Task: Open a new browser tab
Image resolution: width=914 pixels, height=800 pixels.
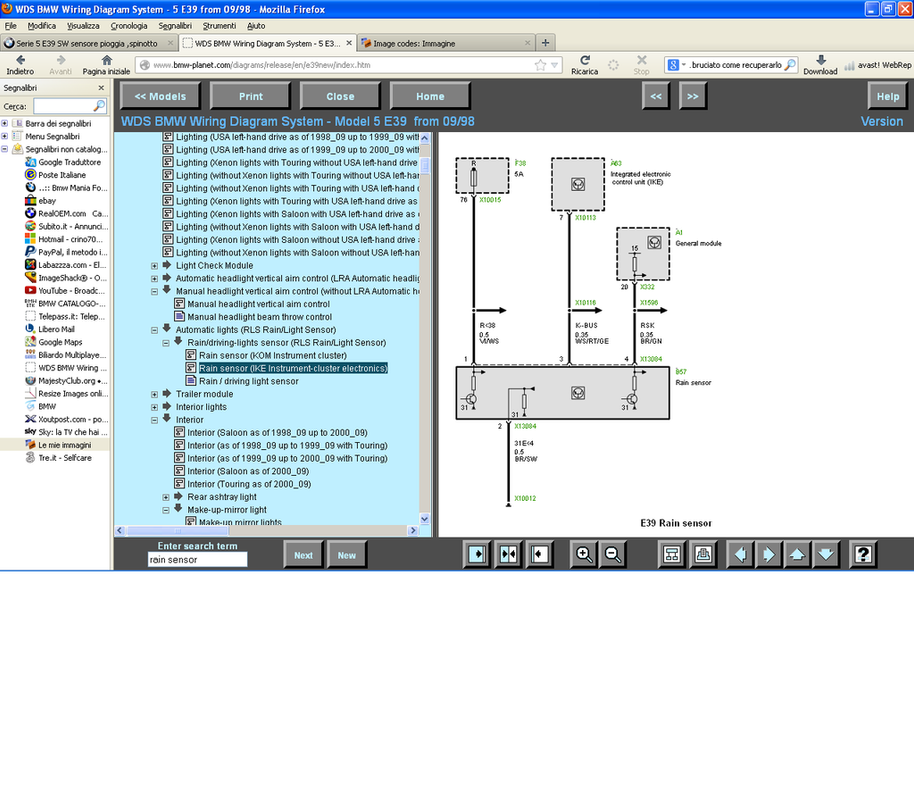Action: [x=545, y=43]
